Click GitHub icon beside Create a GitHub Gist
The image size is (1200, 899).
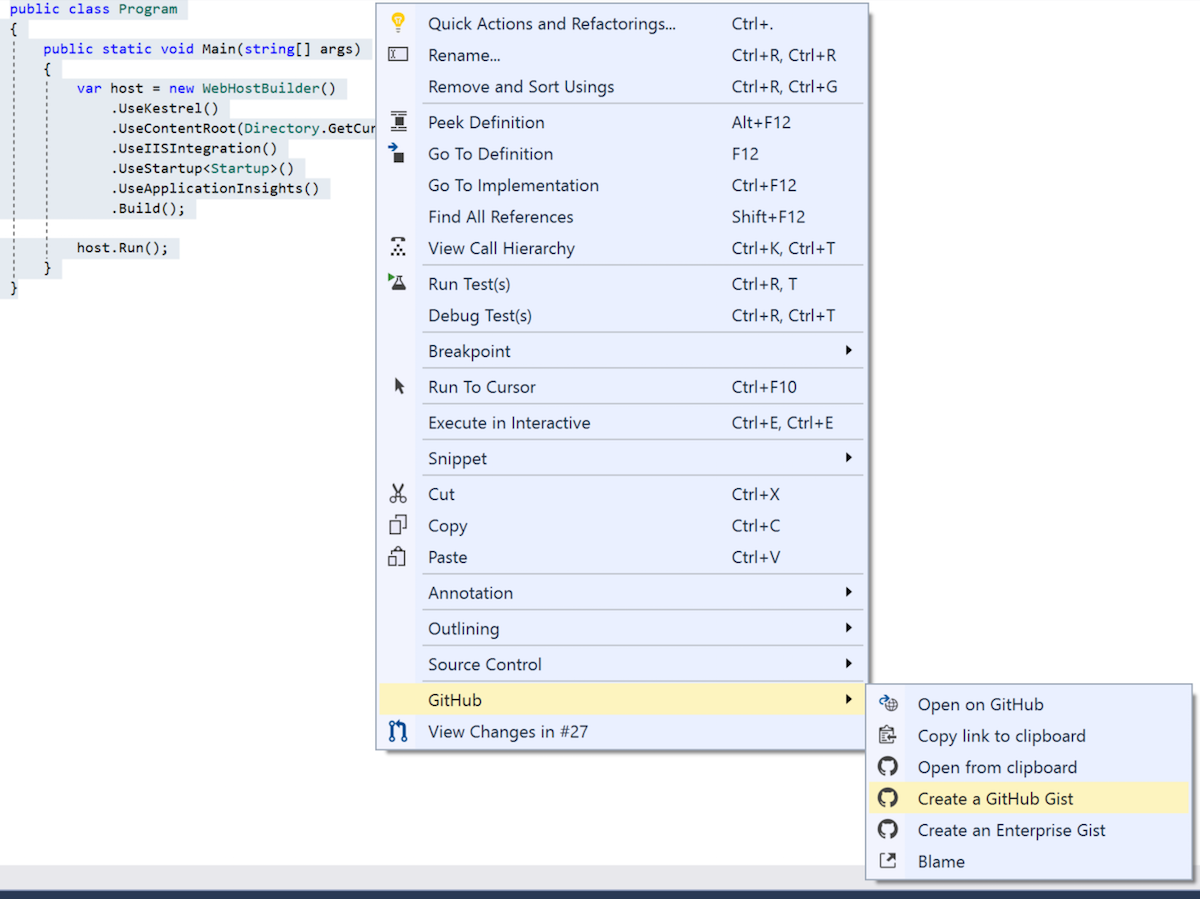(888, 798)
